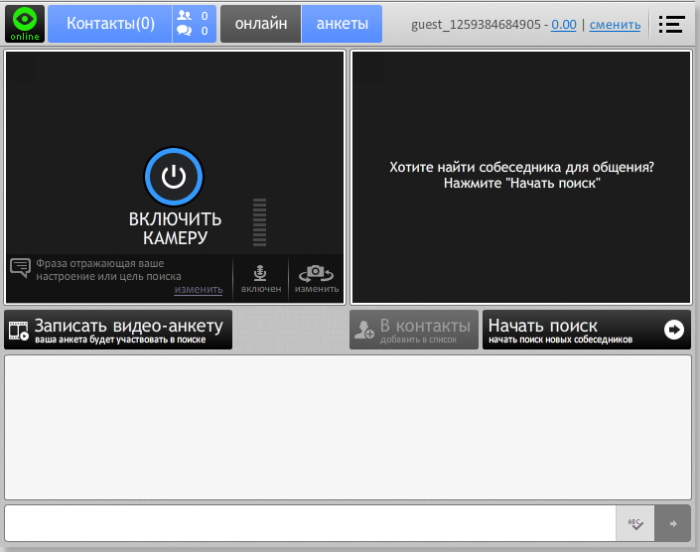Click Начать поиск button

(x=587, y=330)
